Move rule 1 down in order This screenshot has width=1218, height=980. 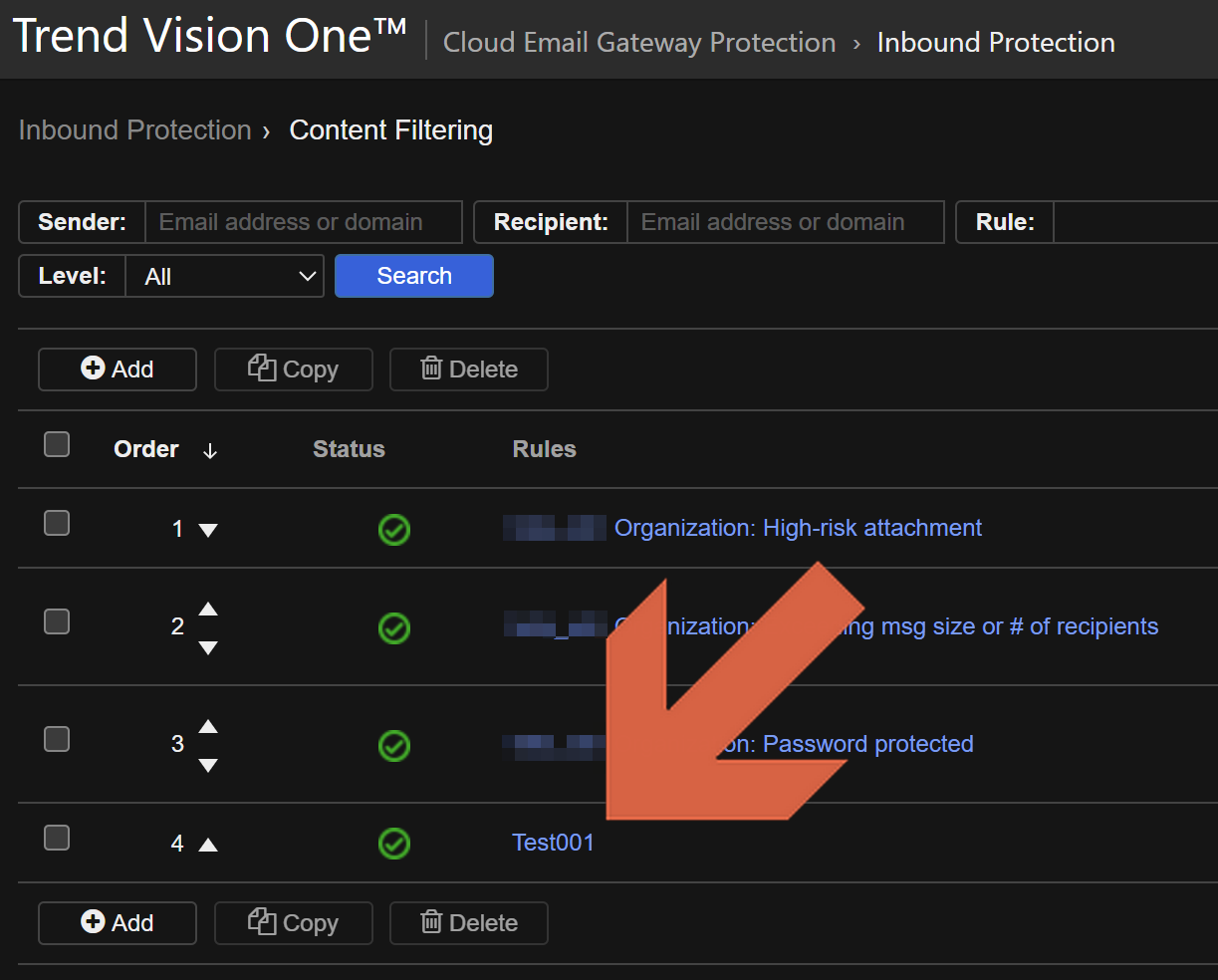(208, 530)
